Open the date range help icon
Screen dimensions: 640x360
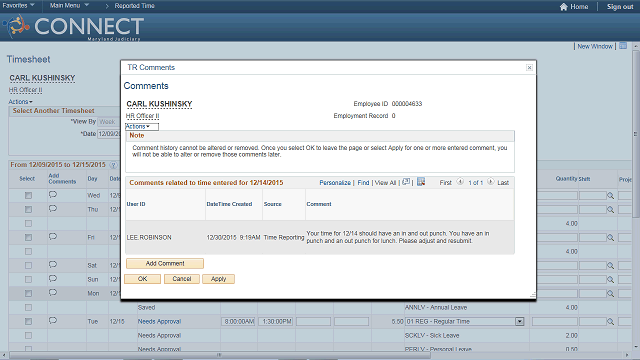(x=113, y=165)
